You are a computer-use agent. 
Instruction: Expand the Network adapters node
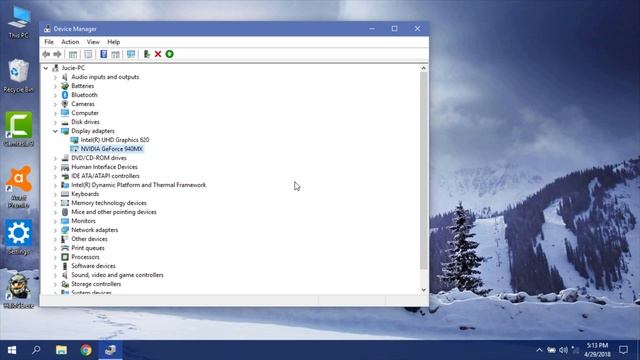tap(55, 230)
